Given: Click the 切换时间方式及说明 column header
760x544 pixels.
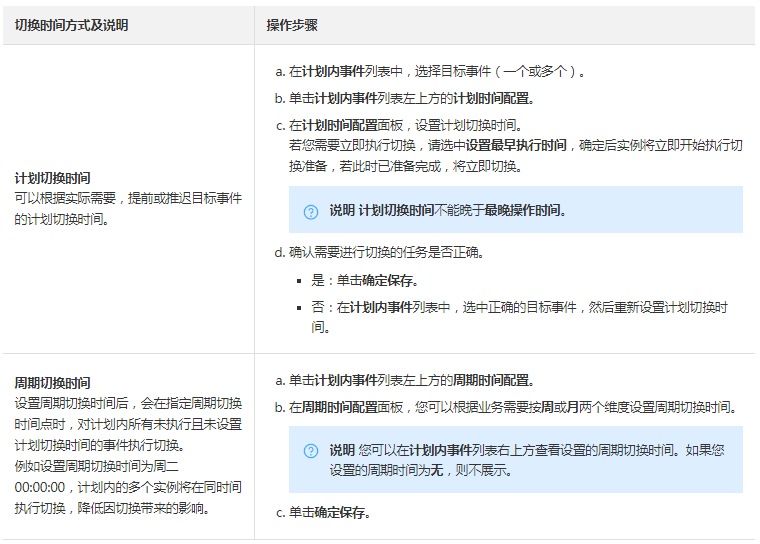Looking at the screenshot, I should [x=71, y=25].
